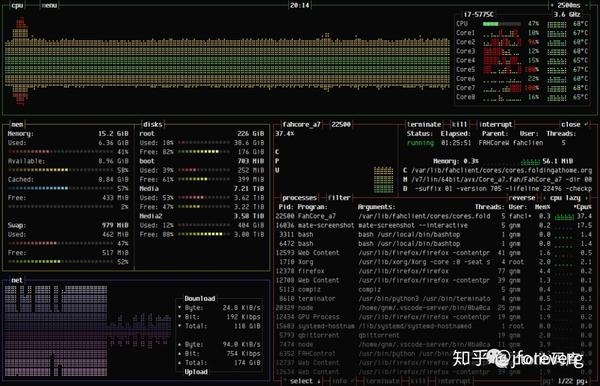Click the up arrow beside select
Screen dimensions: 600x386
285,381
